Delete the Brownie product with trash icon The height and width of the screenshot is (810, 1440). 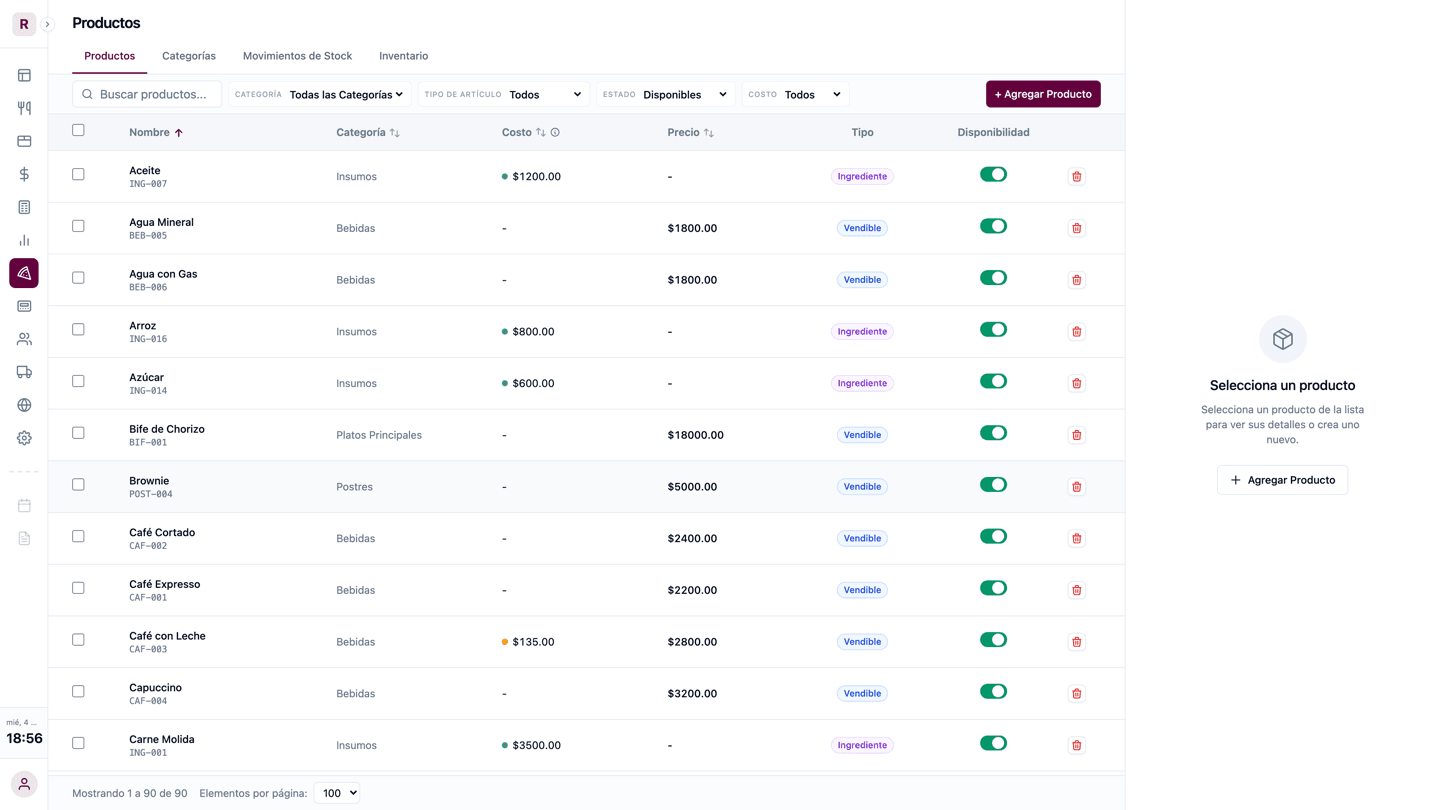coord(1076,487)
